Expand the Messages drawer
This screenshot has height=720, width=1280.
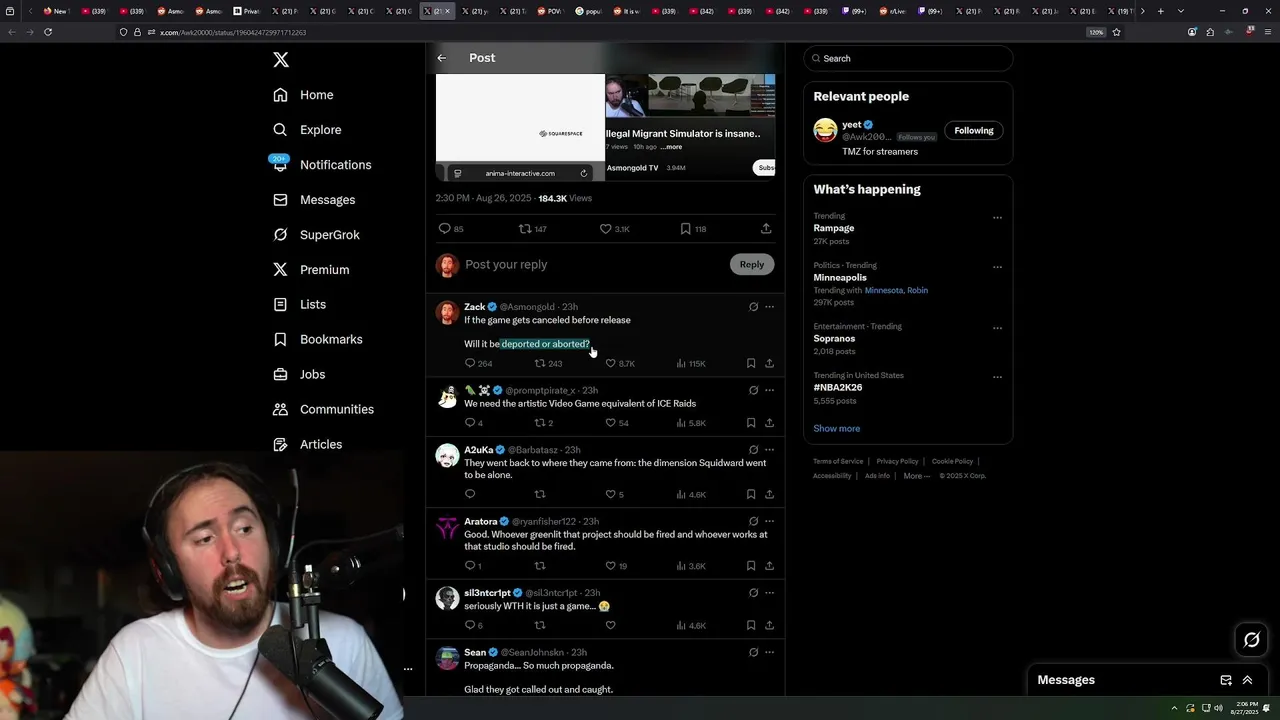coord(1247,680)
